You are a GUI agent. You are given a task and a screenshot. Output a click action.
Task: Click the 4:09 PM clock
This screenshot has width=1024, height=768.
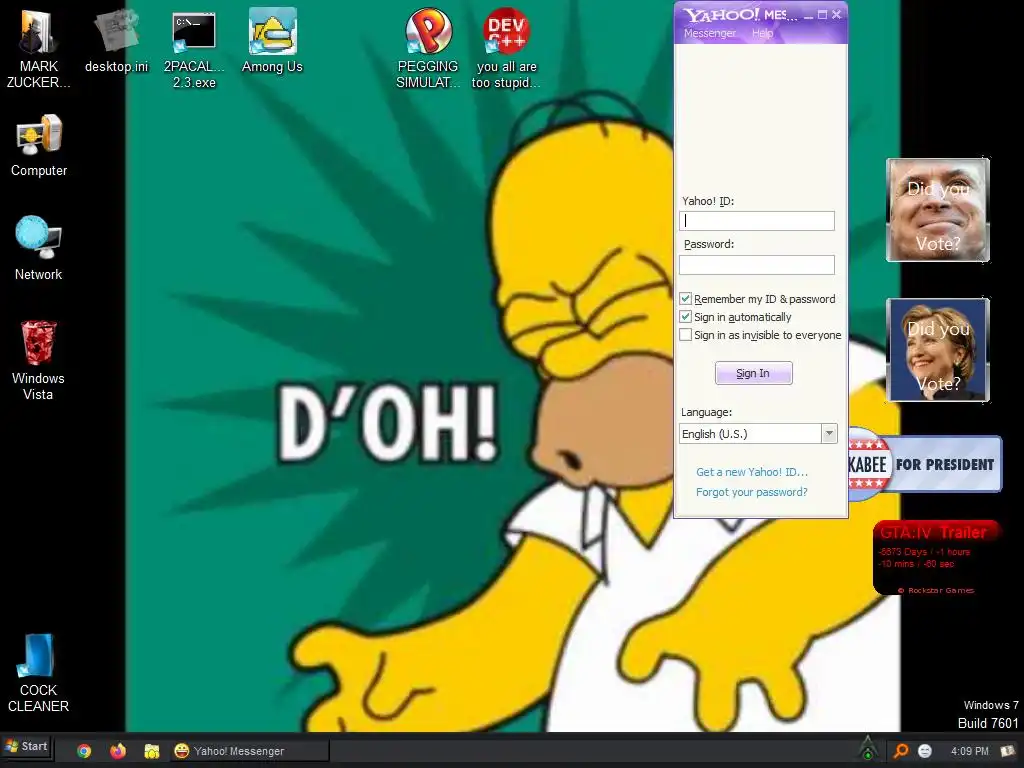(970, 751)
